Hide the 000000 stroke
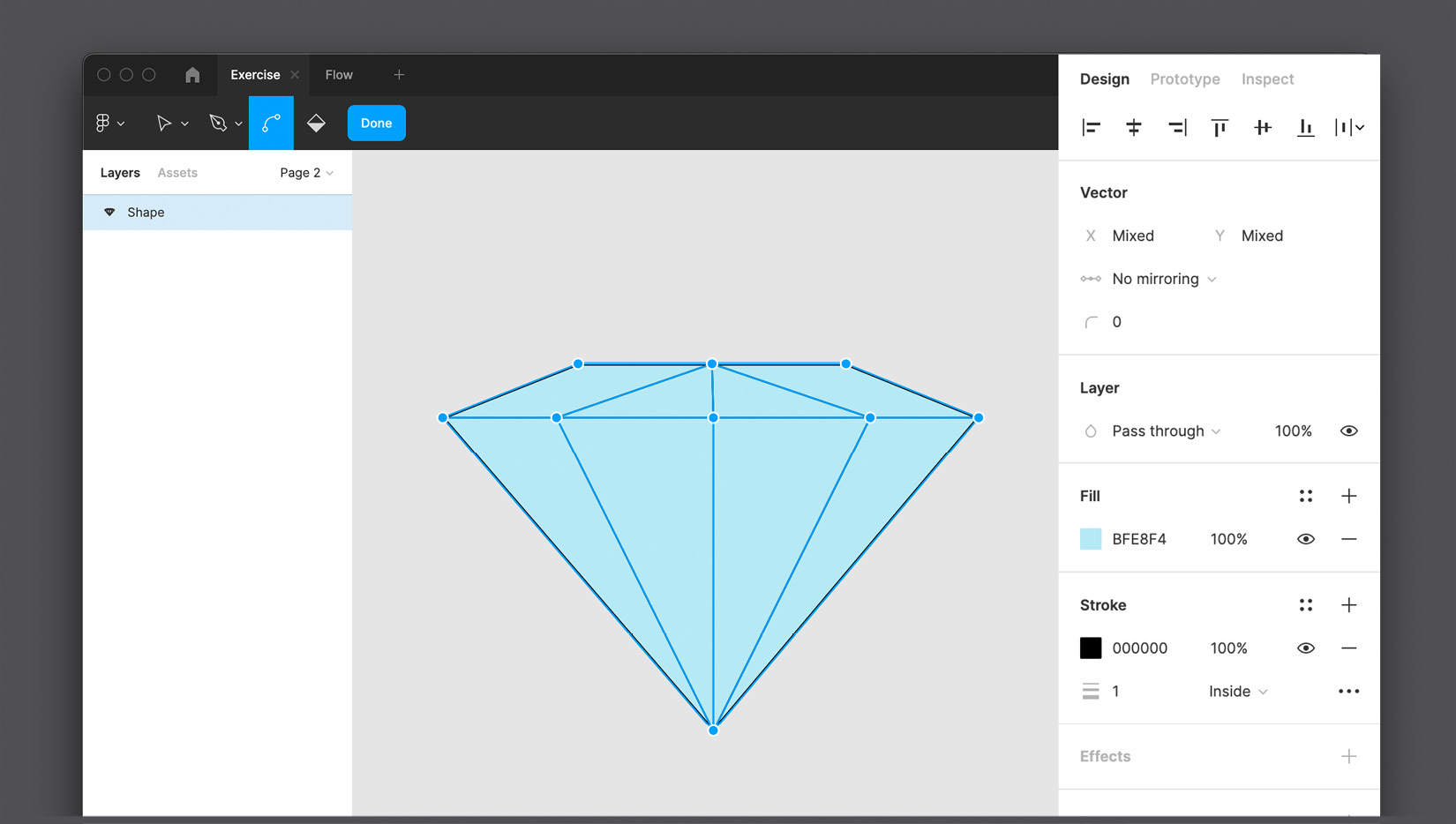 pos(1306,648)
